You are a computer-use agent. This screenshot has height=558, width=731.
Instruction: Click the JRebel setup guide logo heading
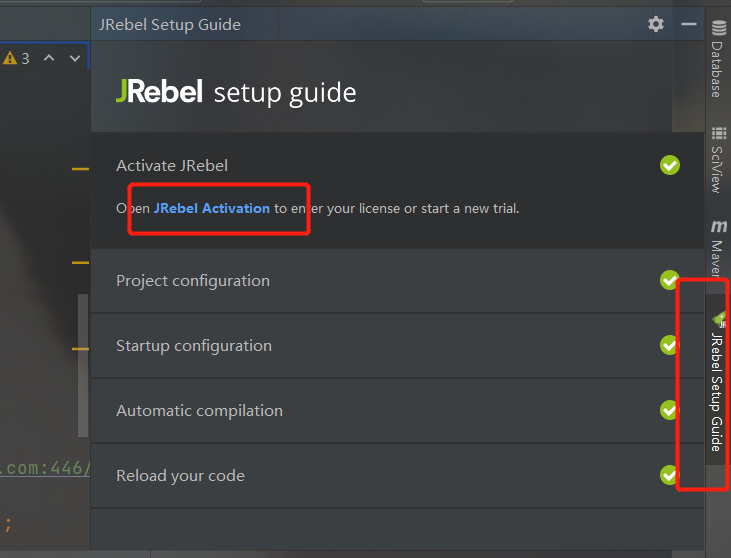(236, 92)
